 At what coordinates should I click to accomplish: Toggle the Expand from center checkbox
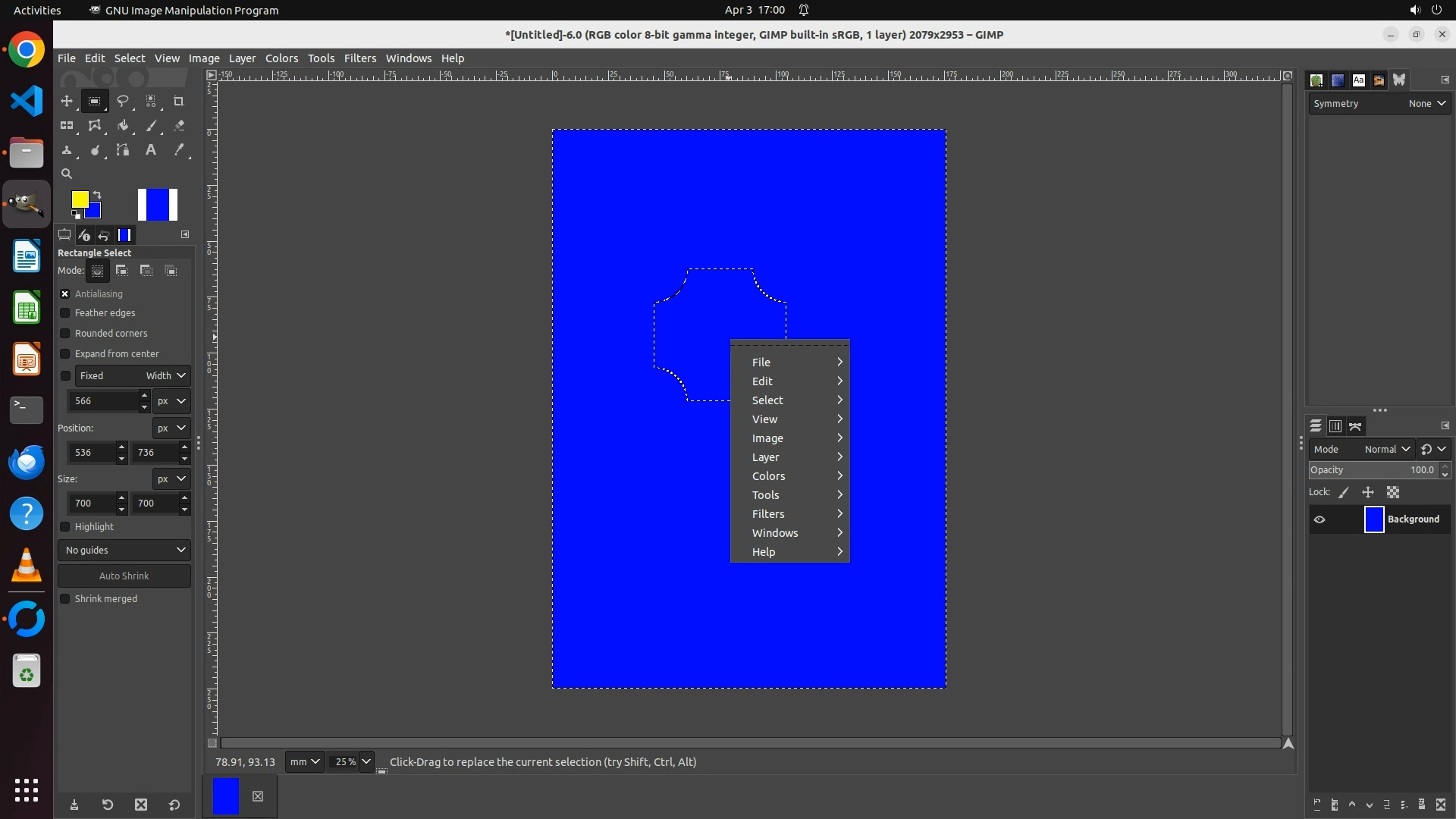pos(65,354)
